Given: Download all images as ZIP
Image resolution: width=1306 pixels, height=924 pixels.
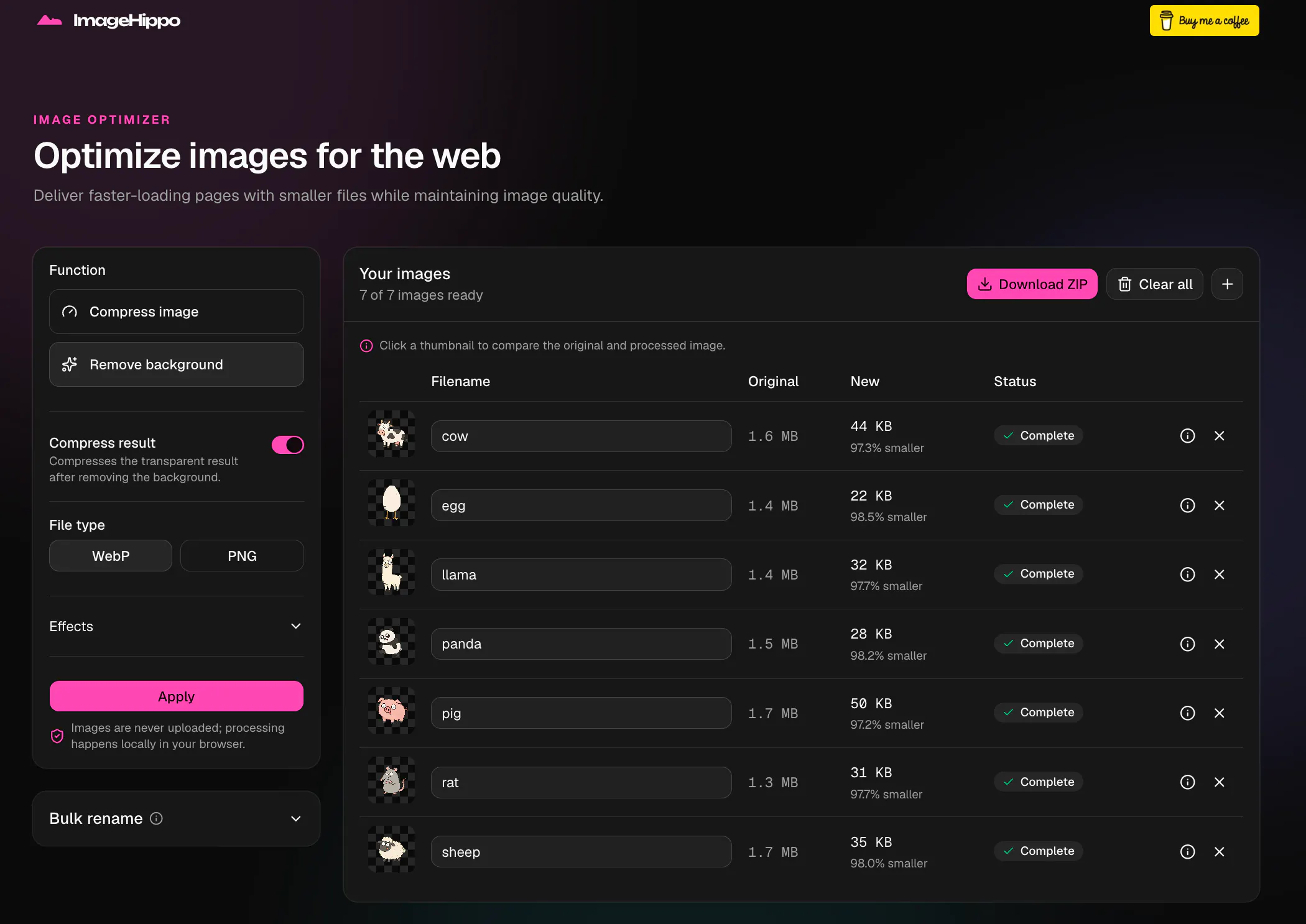Looking at the screenshot, I should tap(1032, 284).
